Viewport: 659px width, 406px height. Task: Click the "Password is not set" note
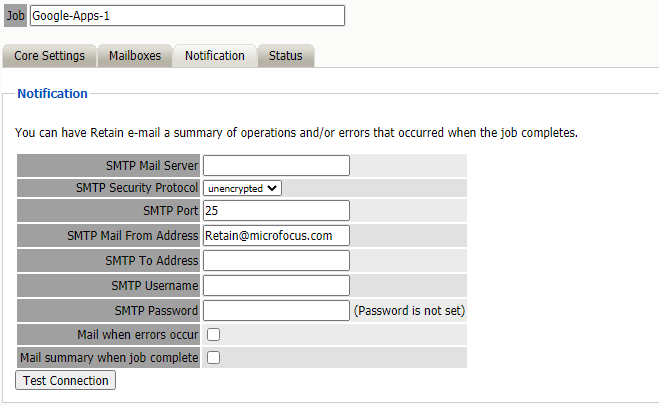[409, 311]
